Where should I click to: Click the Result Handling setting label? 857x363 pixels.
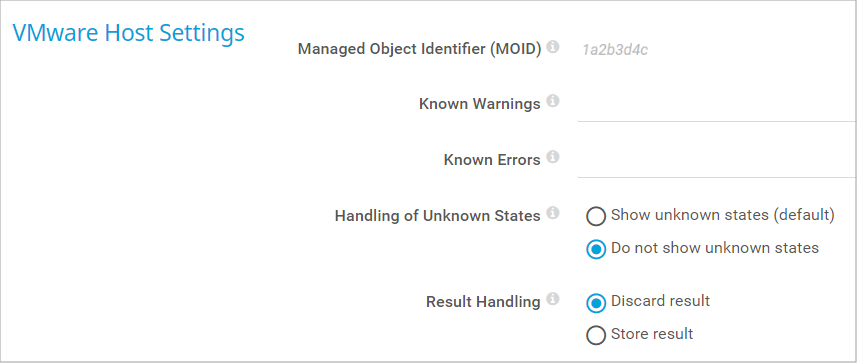click(483, 301)
